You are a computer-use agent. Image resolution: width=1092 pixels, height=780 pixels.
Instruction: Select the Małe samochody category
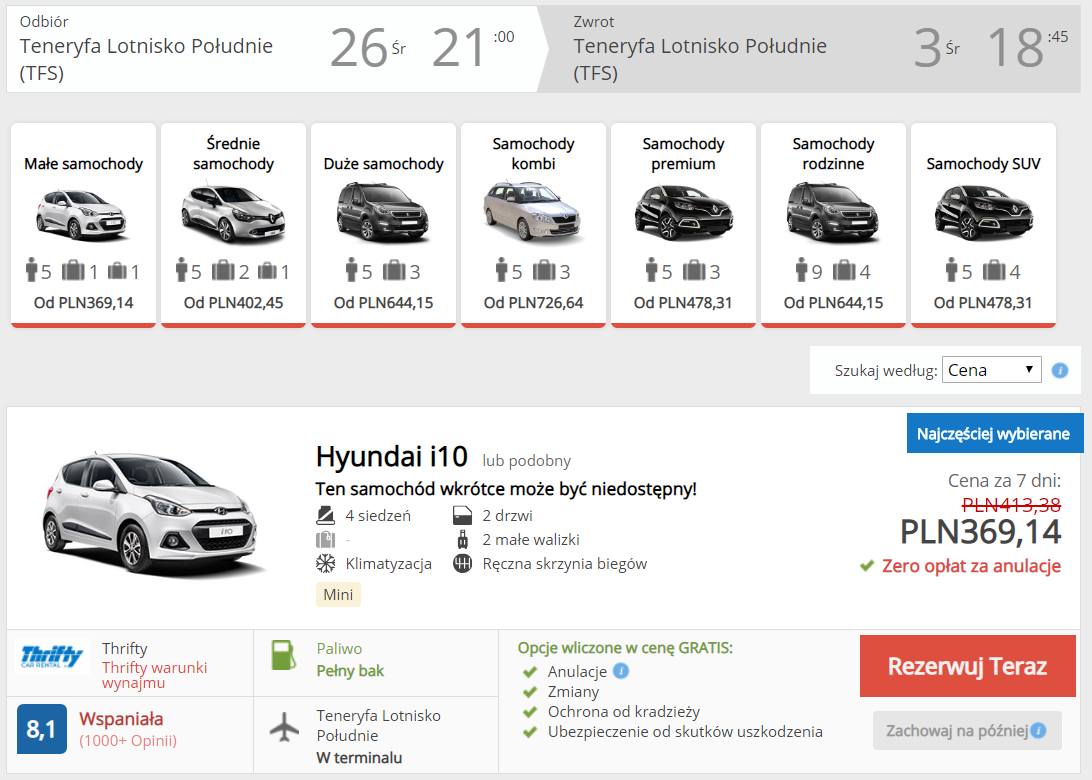(x=84, y=224)
